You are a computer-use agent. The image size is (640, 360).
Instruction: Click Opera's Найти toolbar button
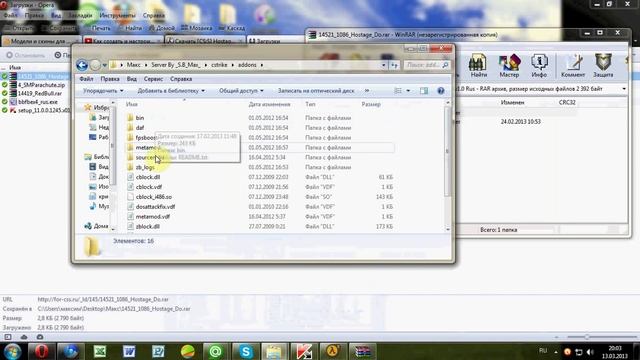[130, 28]
